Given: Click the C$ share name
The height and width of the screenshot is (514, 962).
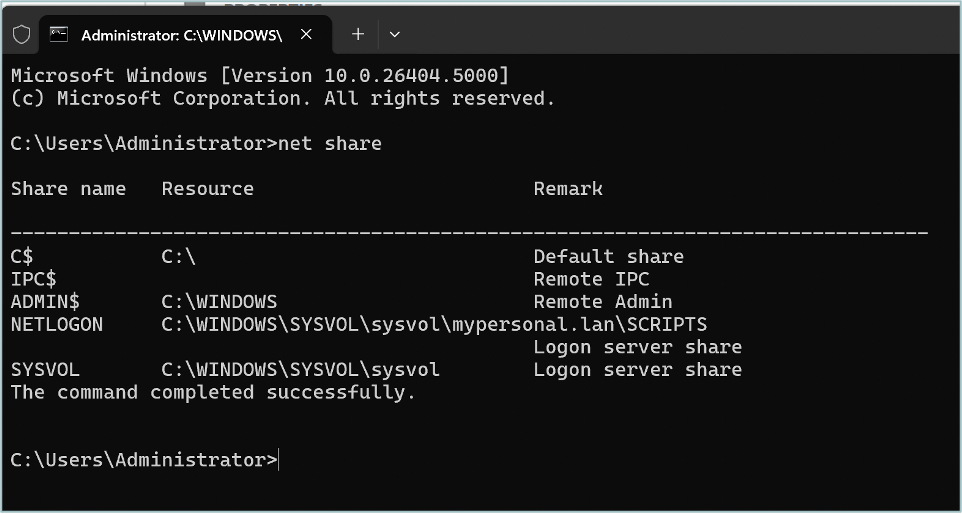Looking at the screenshot, I should (x=22, y=256).
